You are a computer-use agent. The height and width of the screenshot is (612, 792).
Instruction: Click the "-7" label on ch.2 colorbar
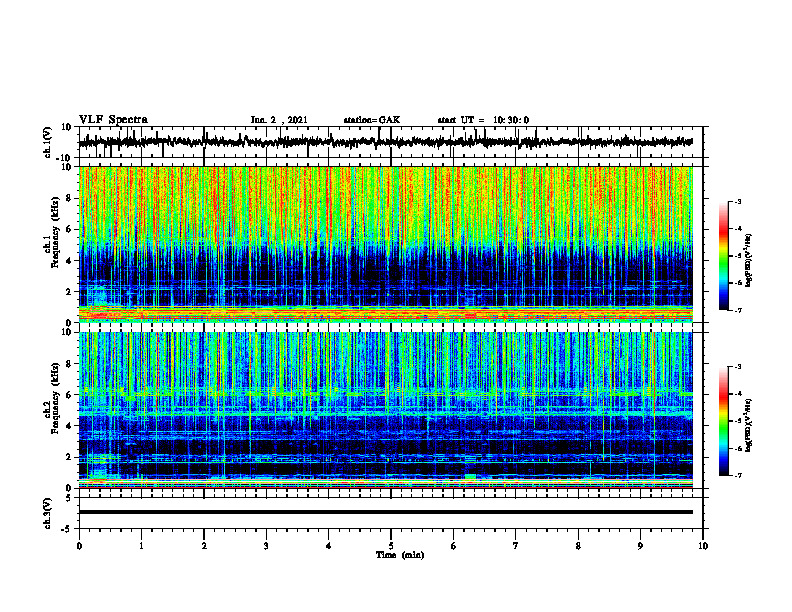[737, 475]
